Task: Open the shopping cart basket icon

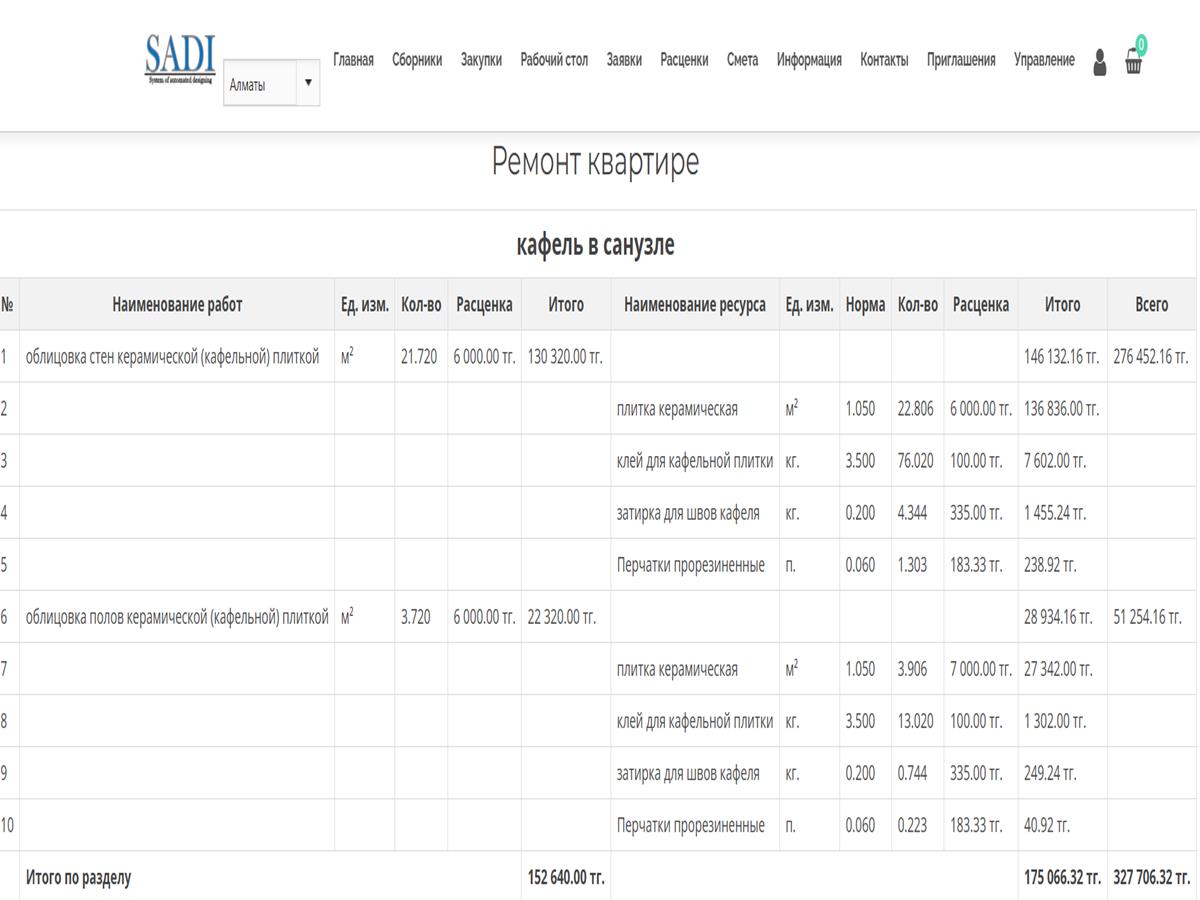Action: click(1133, 62)
